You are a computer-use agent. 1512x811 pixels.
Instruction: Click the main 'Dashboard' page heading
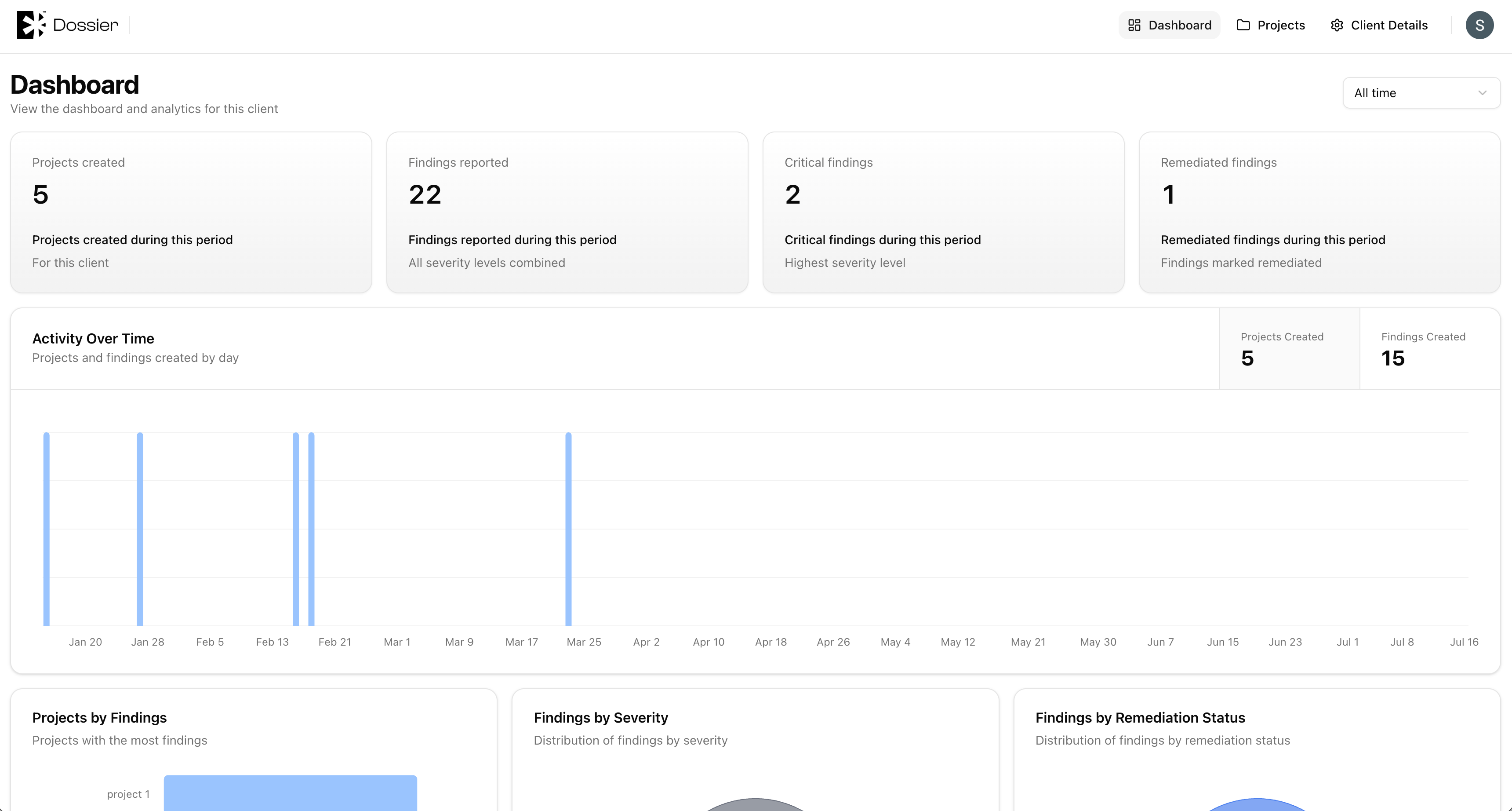[x=75, y=84]
